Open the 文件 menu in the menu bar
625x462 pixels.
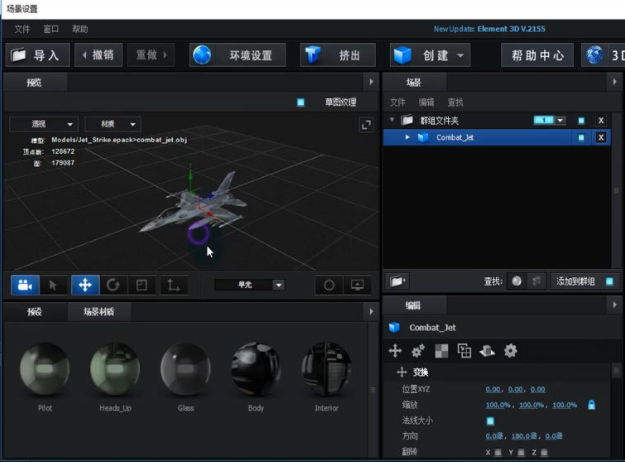coord(22,29)
